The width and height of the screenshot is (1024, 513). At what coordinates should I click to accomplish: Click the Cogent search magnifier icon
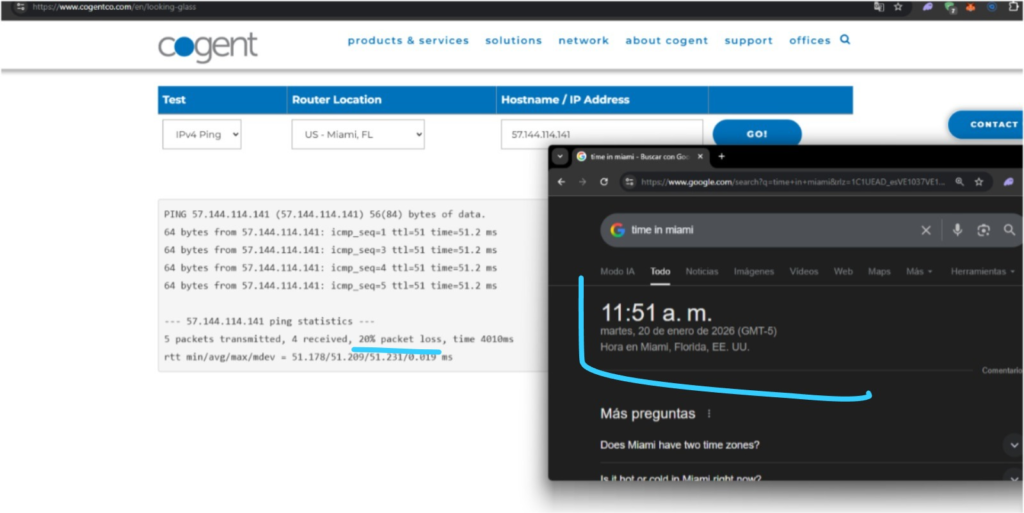point(845,40)
